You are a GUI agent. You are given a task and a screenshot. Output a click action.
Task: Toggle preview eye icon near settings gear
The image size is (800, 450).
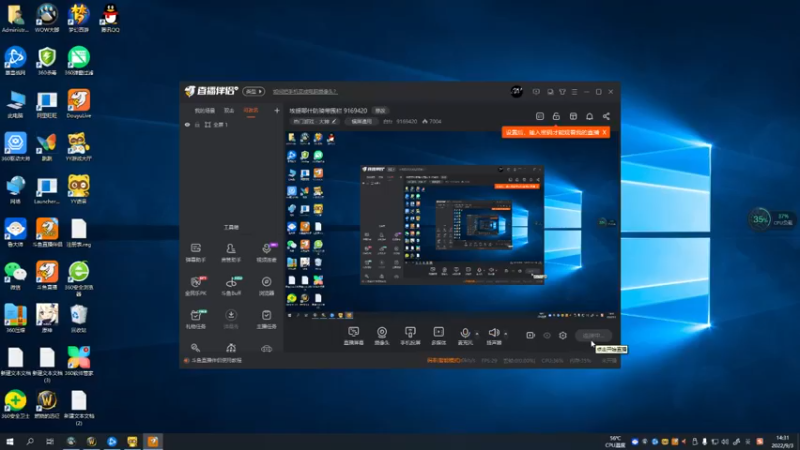[547, 335]
